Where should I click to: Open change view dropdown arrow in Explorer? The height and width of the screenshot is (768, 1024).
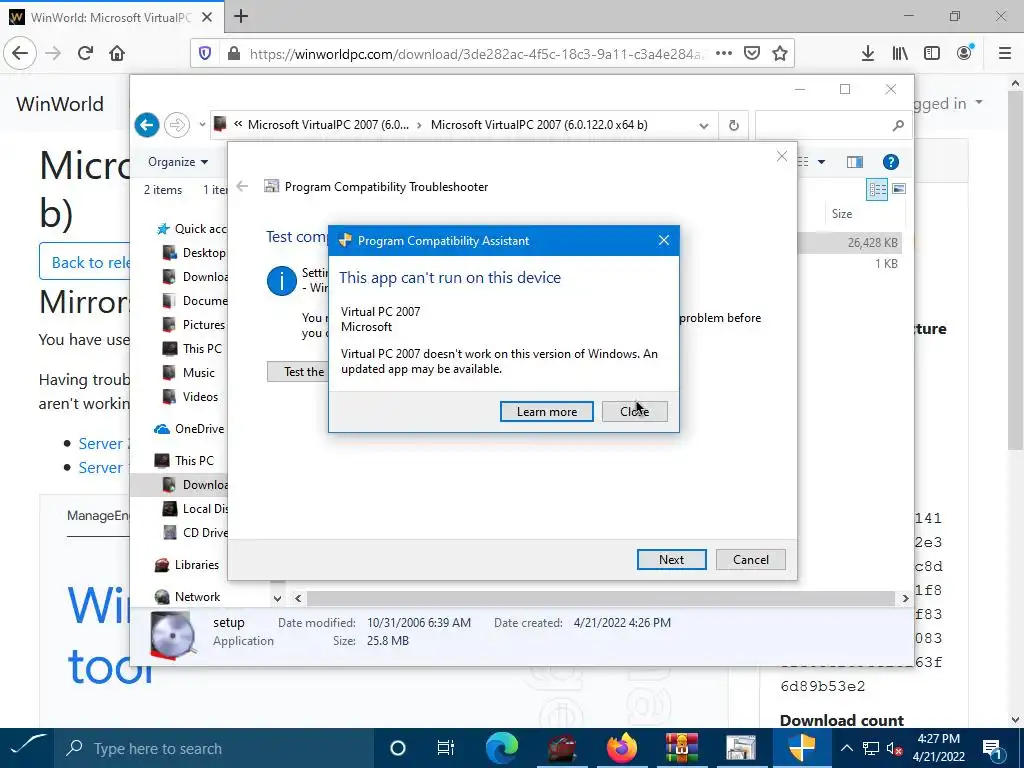(821, 162)
